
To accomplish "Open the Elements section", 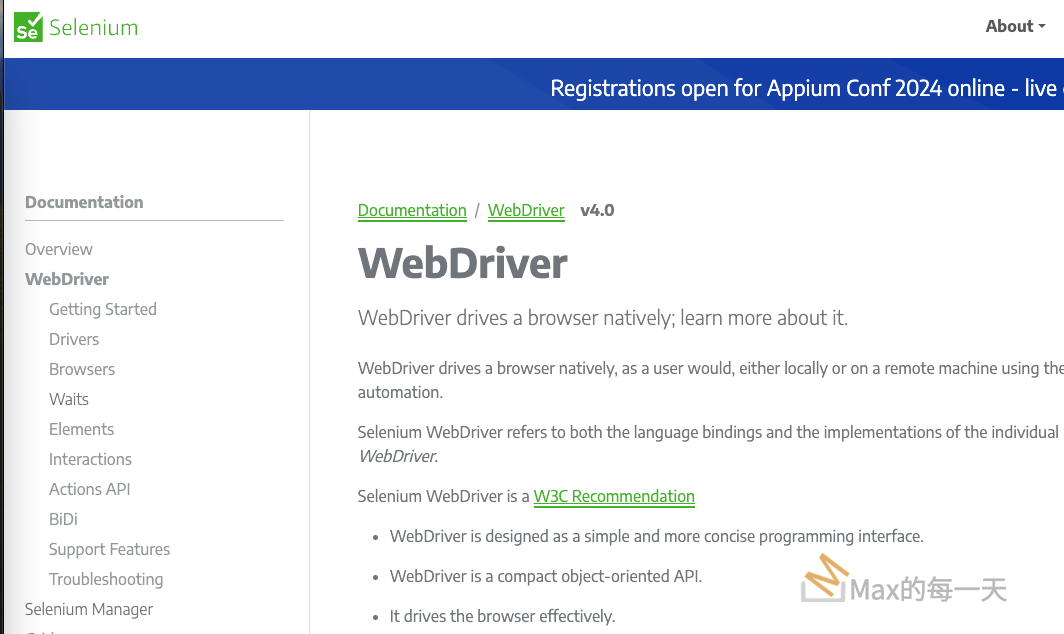I will pos(81,429).
